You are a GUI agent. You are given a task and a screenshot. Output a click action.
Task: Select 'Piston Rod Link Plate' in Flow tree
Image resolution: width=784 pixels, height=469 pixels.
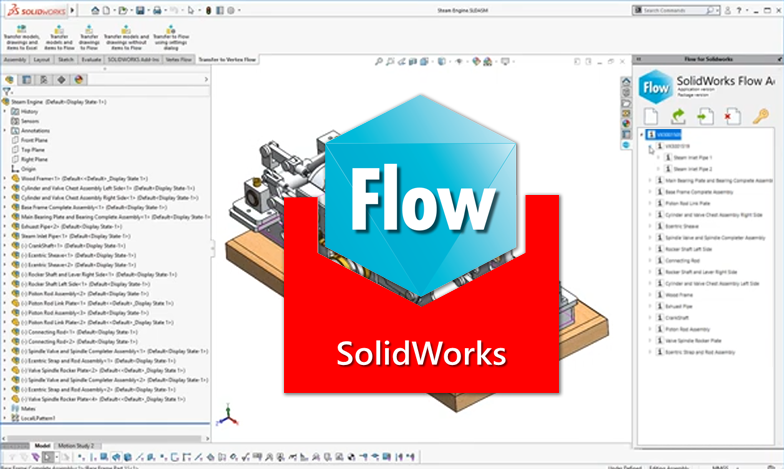[x=688, y=204]
